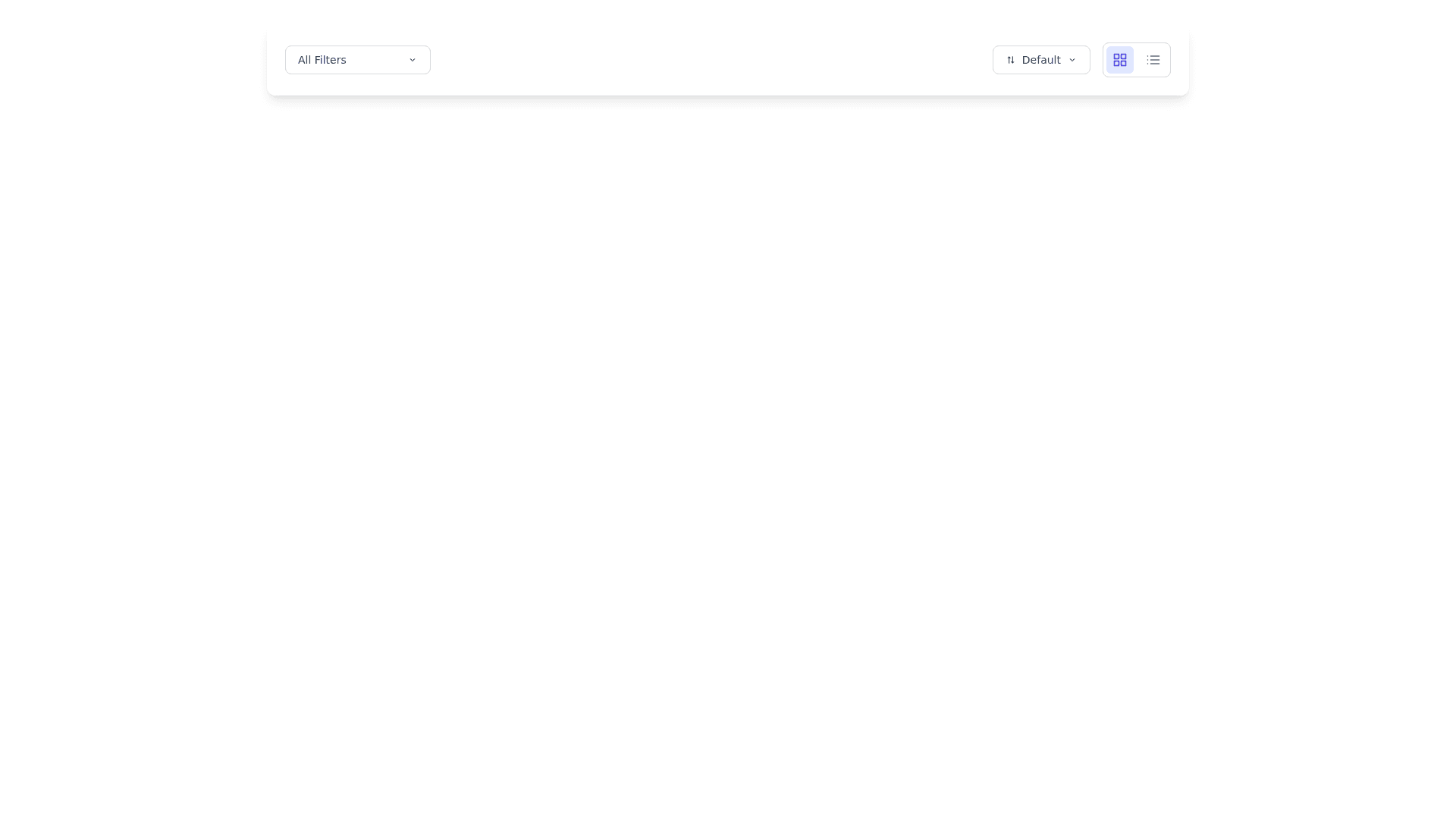The width and height of the screenshot is (1456, 819).
Task: Click the up-down sort arrows icon
Action: [x=1010, y=60]
